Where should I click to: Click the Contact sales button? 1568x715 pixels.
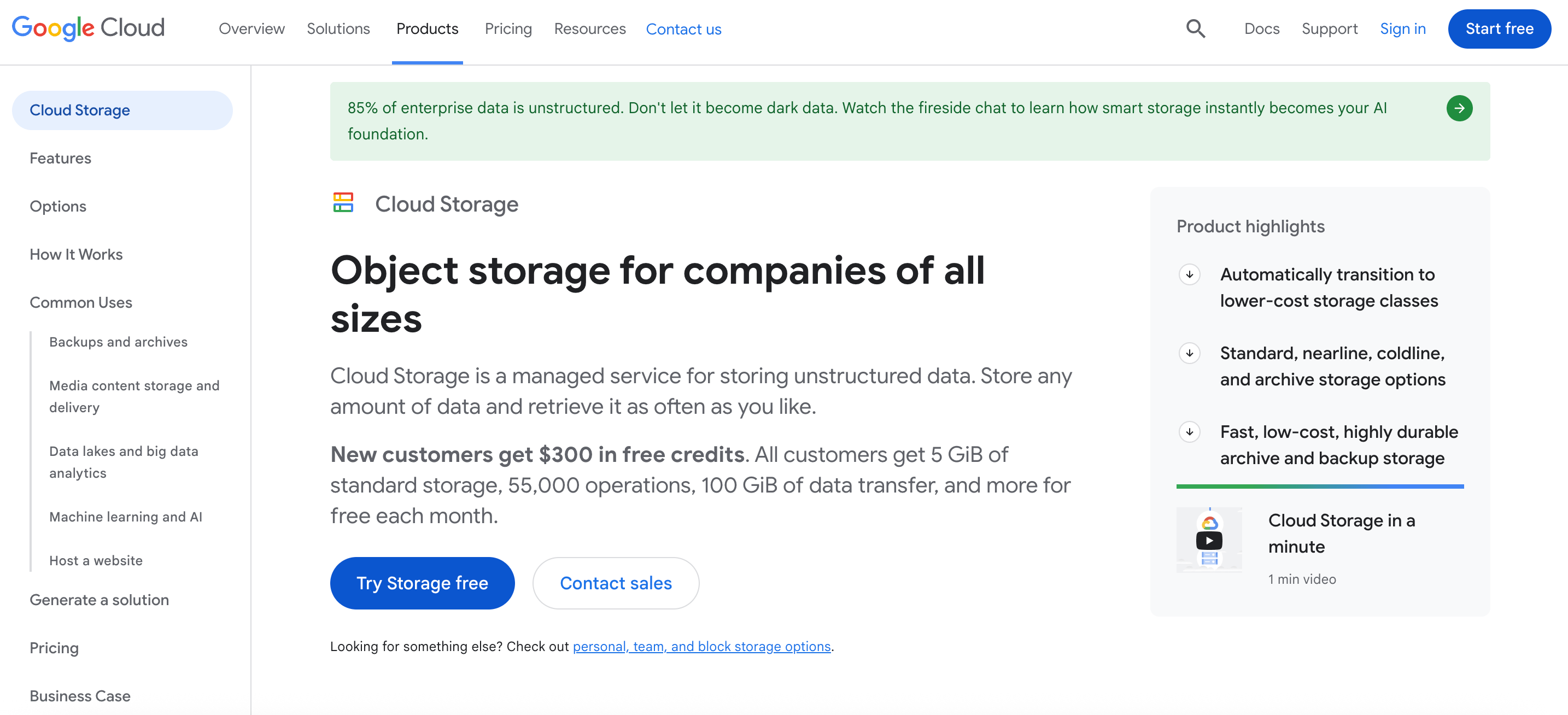pos(616,583)
